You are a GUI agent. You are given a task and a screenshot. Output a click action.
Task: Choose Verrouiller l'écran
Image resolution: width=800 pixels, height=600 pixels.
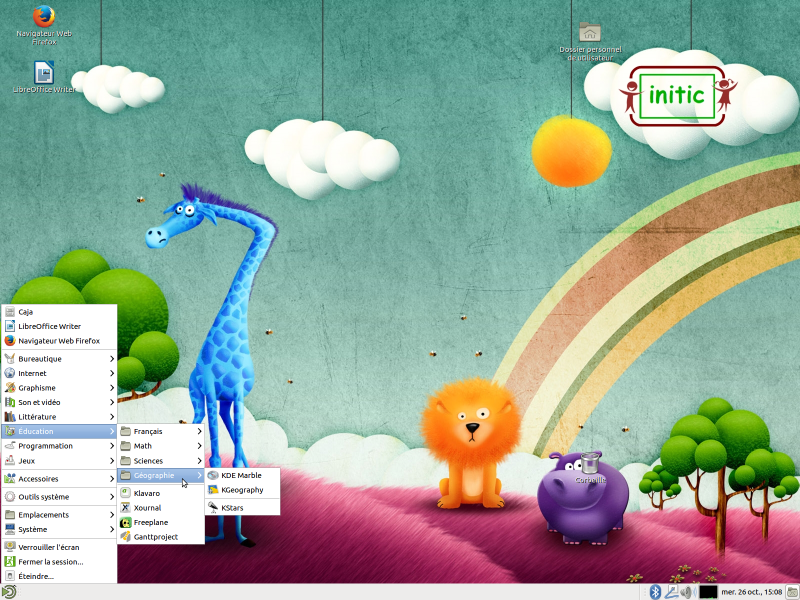[59, 547]
